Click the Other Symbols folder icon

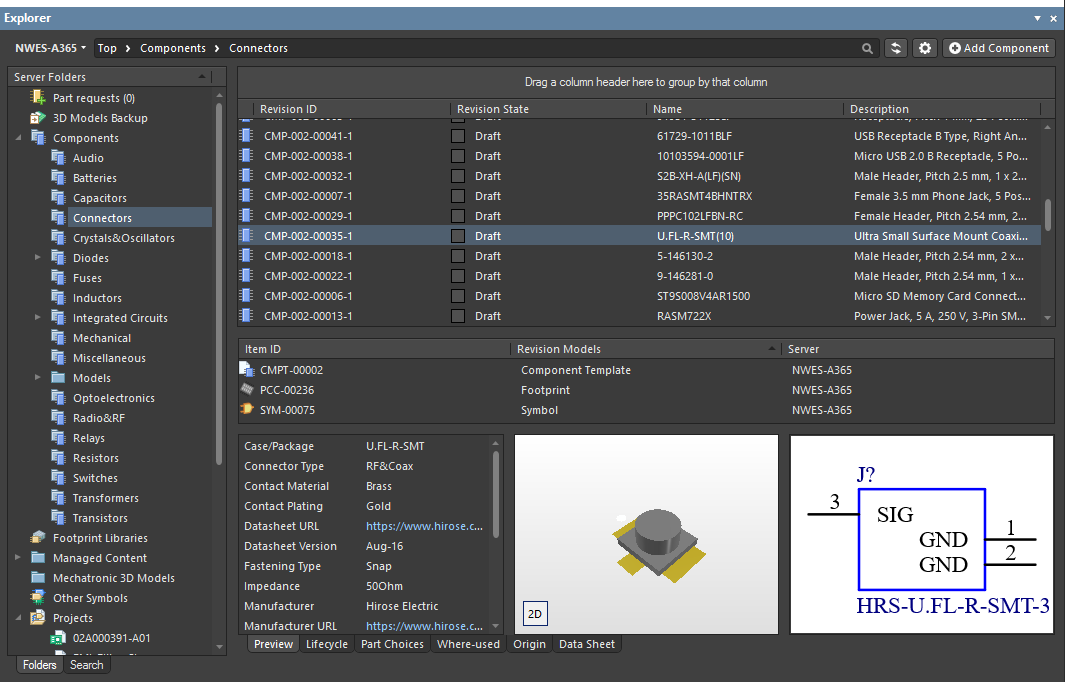pyautogui.click(x=38, y=598)
